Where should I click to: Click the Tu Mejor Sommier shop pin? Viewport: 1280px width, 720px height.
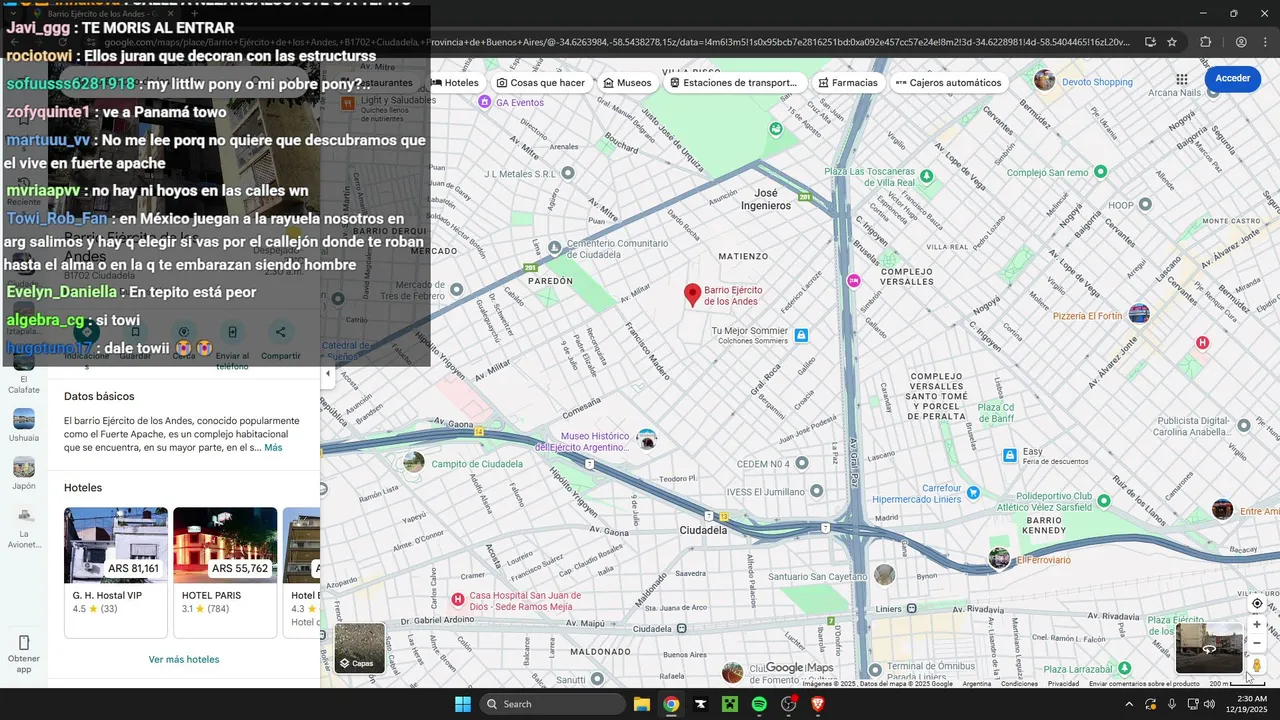pos(801,335)
